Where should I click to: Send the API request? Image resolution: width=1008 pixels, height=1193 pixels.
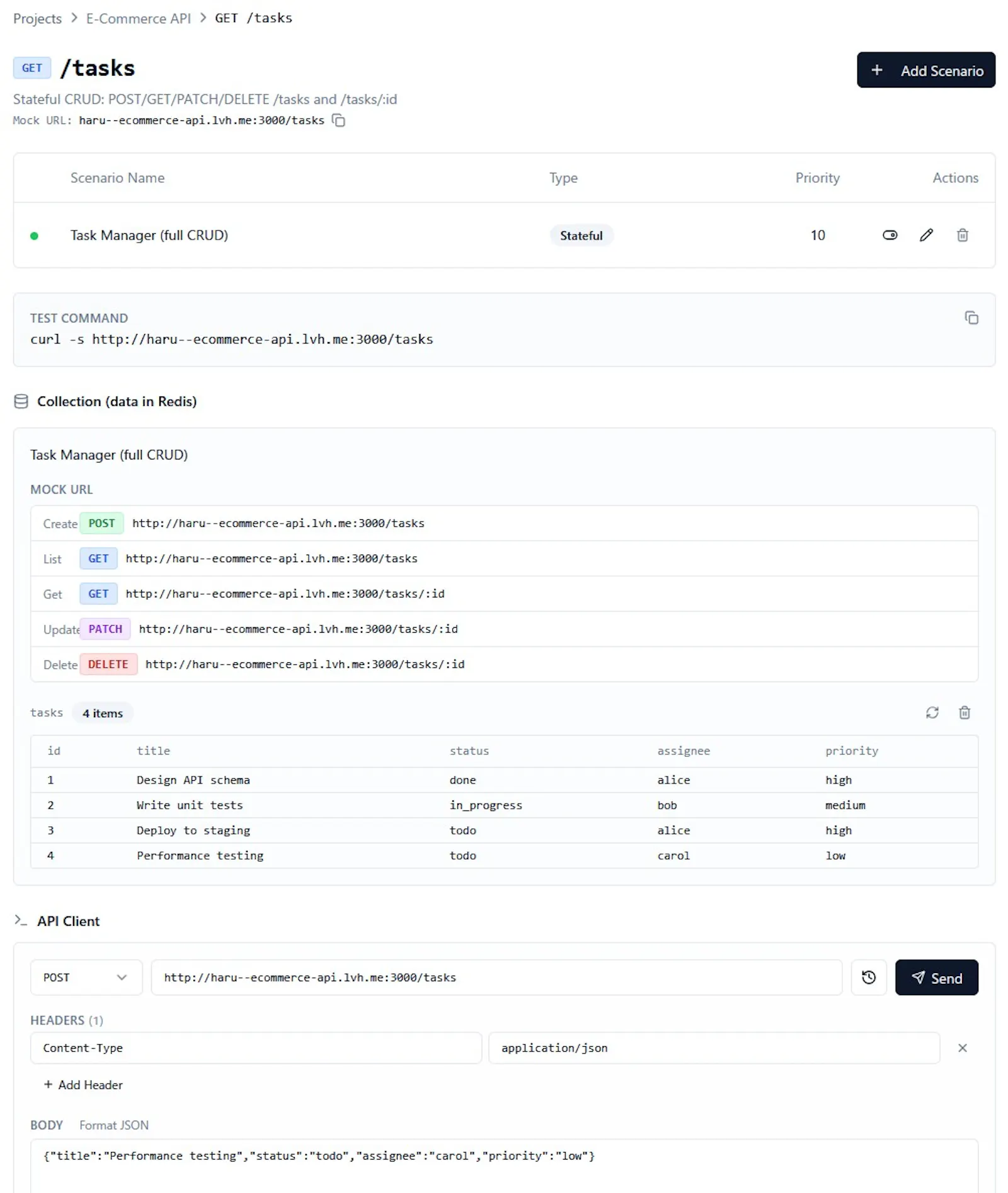936,977
